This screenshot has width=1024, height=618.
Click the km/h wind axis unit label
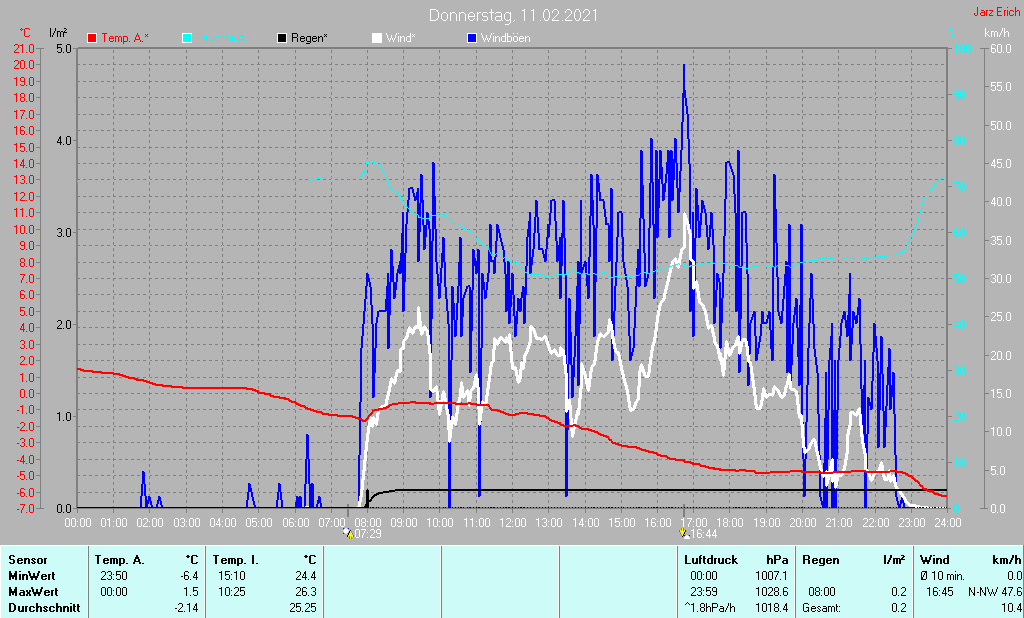pos(997,33)
